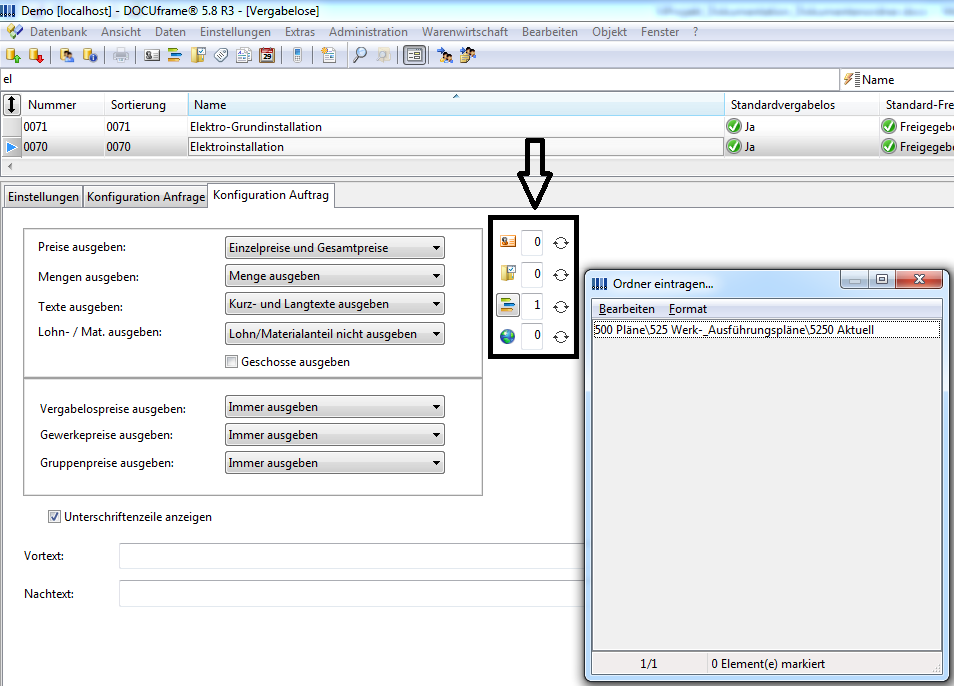The height and width of the screenshot is (686, 954).
Task: Open Gruppenpreise ausgeben dropdown
Action: (x=335, y=463)
